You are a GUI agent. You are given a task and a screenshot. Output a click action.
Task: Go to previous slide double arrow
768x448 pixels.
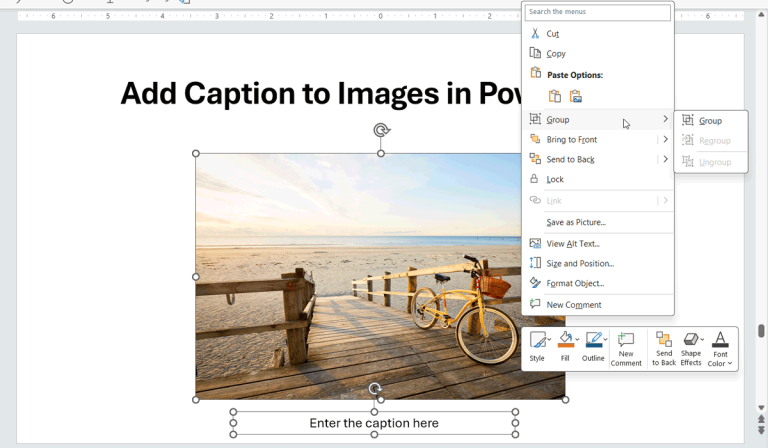(x=761, y=419)
